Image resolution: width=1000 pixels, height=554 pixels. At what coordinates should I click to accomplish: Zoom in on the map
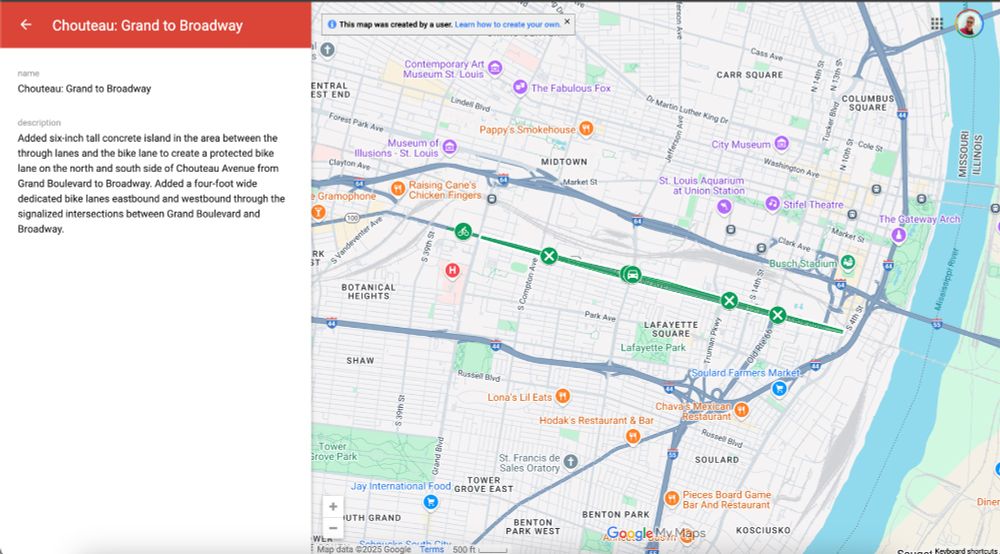tap(333, 507)
